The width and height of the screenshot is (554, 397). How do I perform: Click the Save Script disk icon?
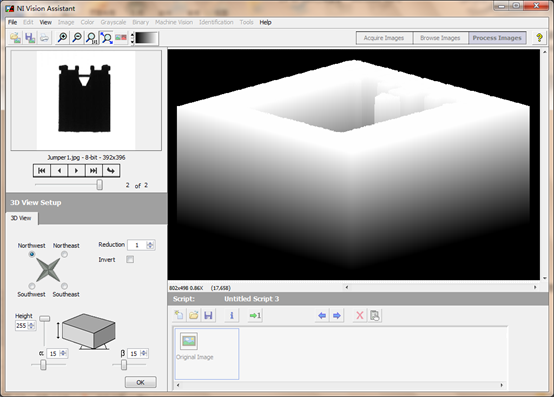208,315
